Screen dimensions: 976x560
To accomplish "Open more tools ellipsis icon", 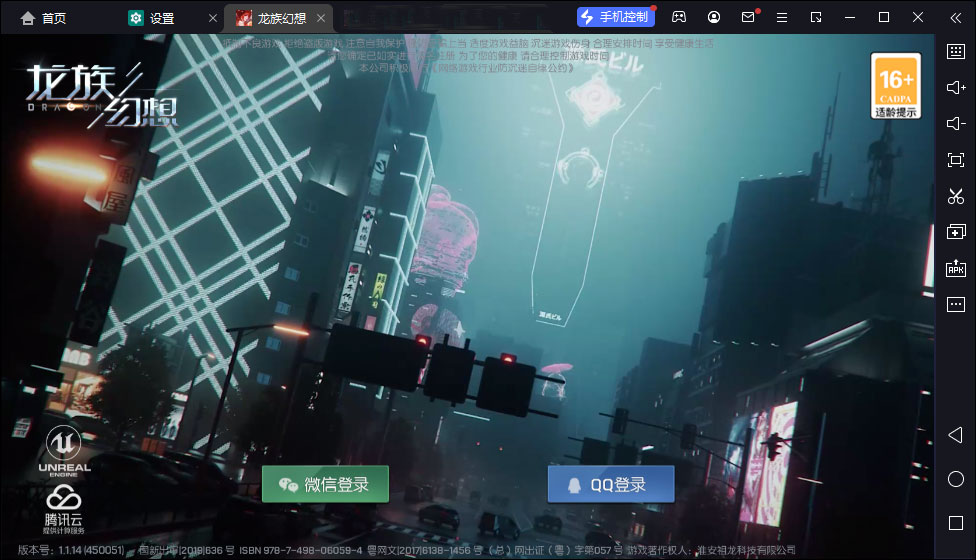I will point(955,304).
